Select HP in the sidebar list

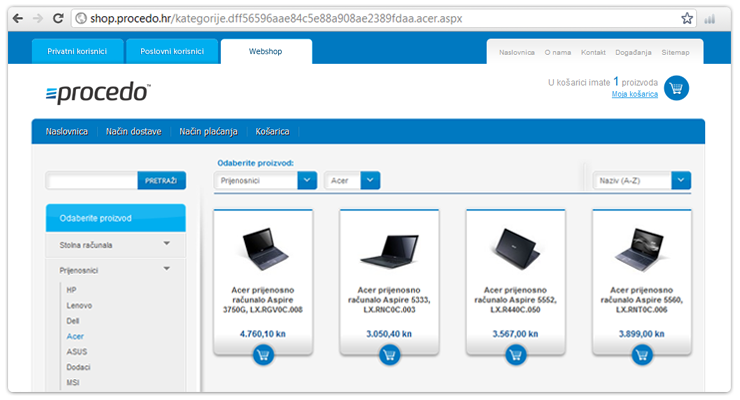[x=71, y=290]
